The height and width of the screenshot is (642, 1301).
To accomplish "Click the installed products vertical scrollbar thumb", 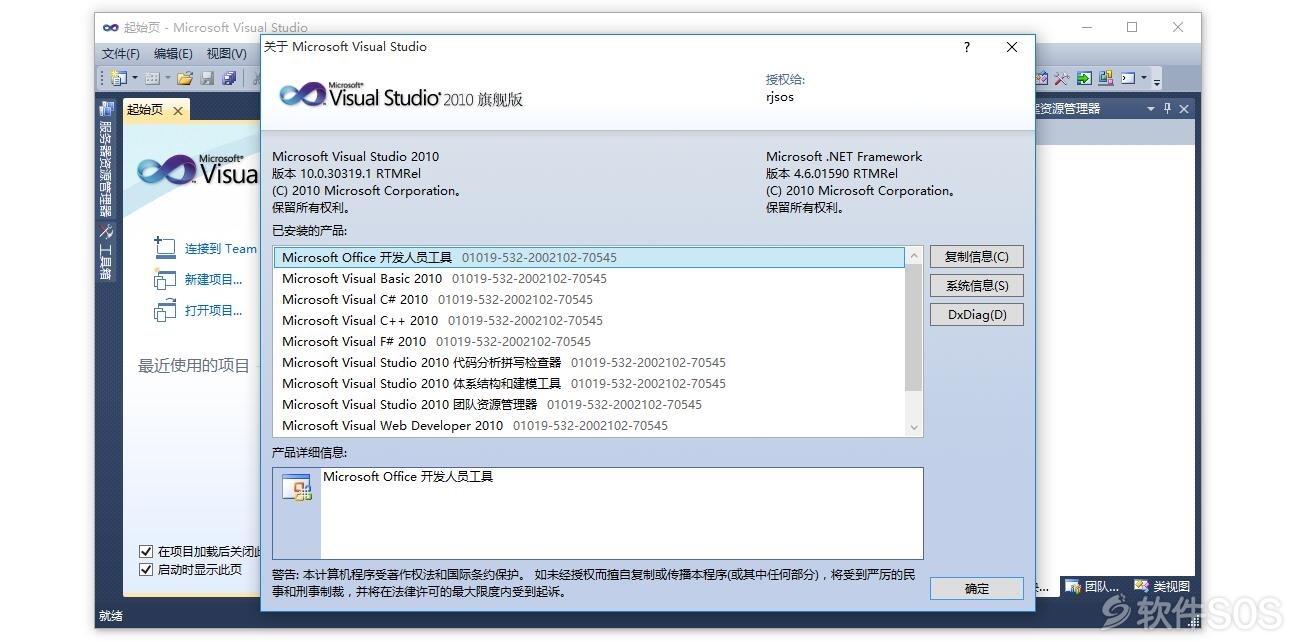I will point(913,328).
